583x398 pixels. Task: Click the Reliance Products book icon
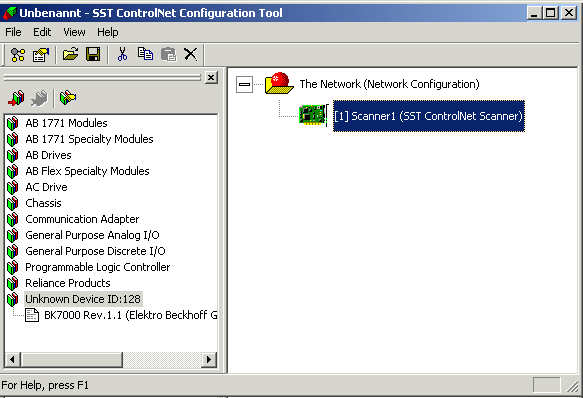(13, 283)
